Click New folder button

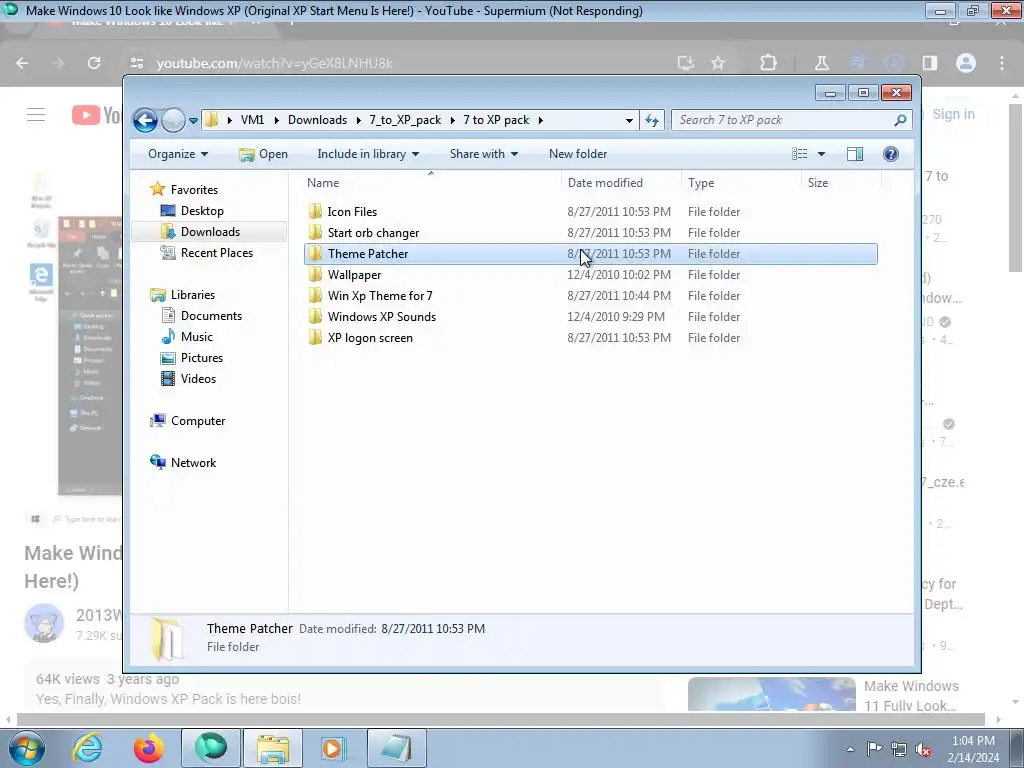click(x=578, y=154)
